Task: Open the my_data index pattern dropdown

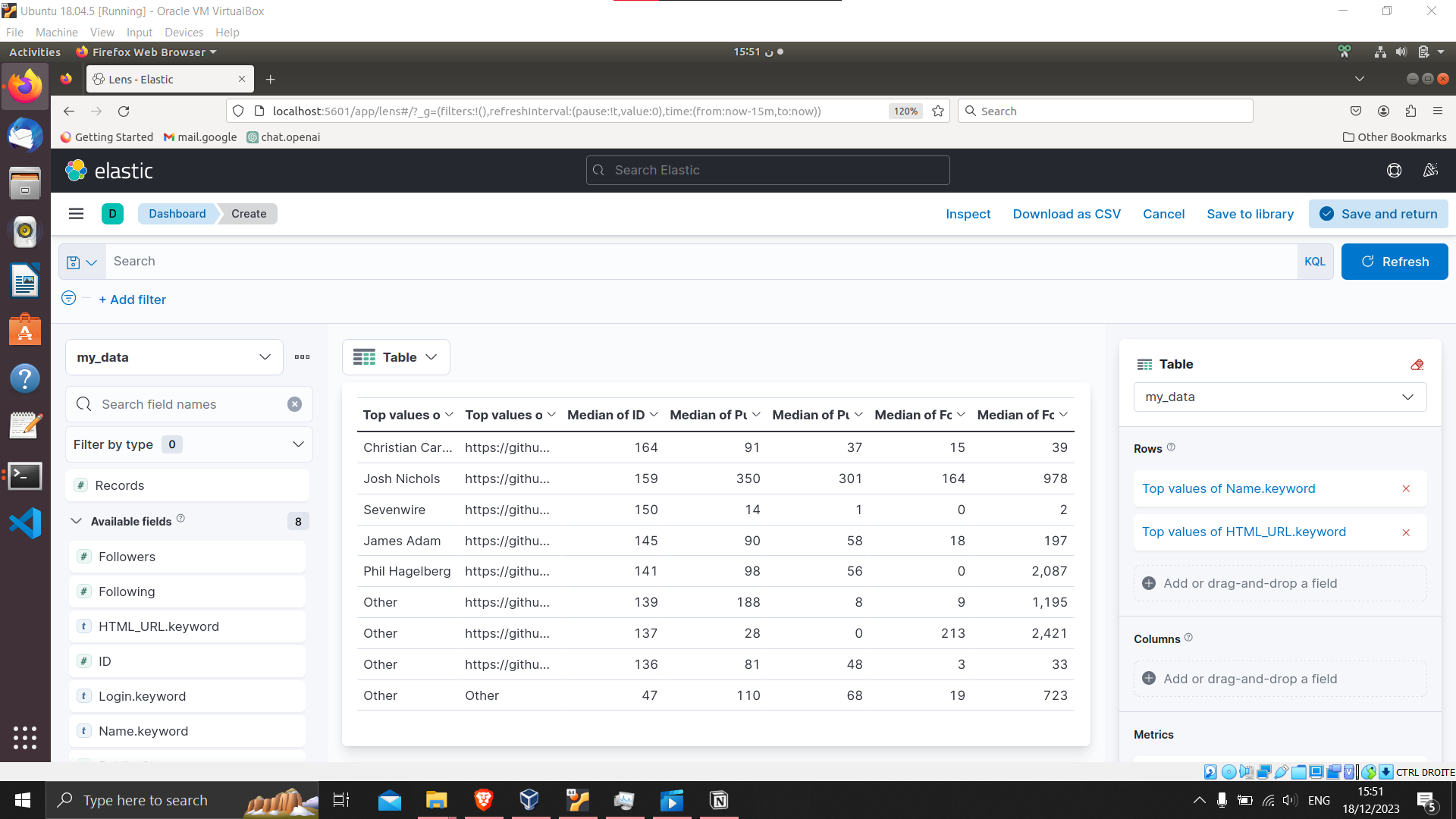Action: click(174, 357)
